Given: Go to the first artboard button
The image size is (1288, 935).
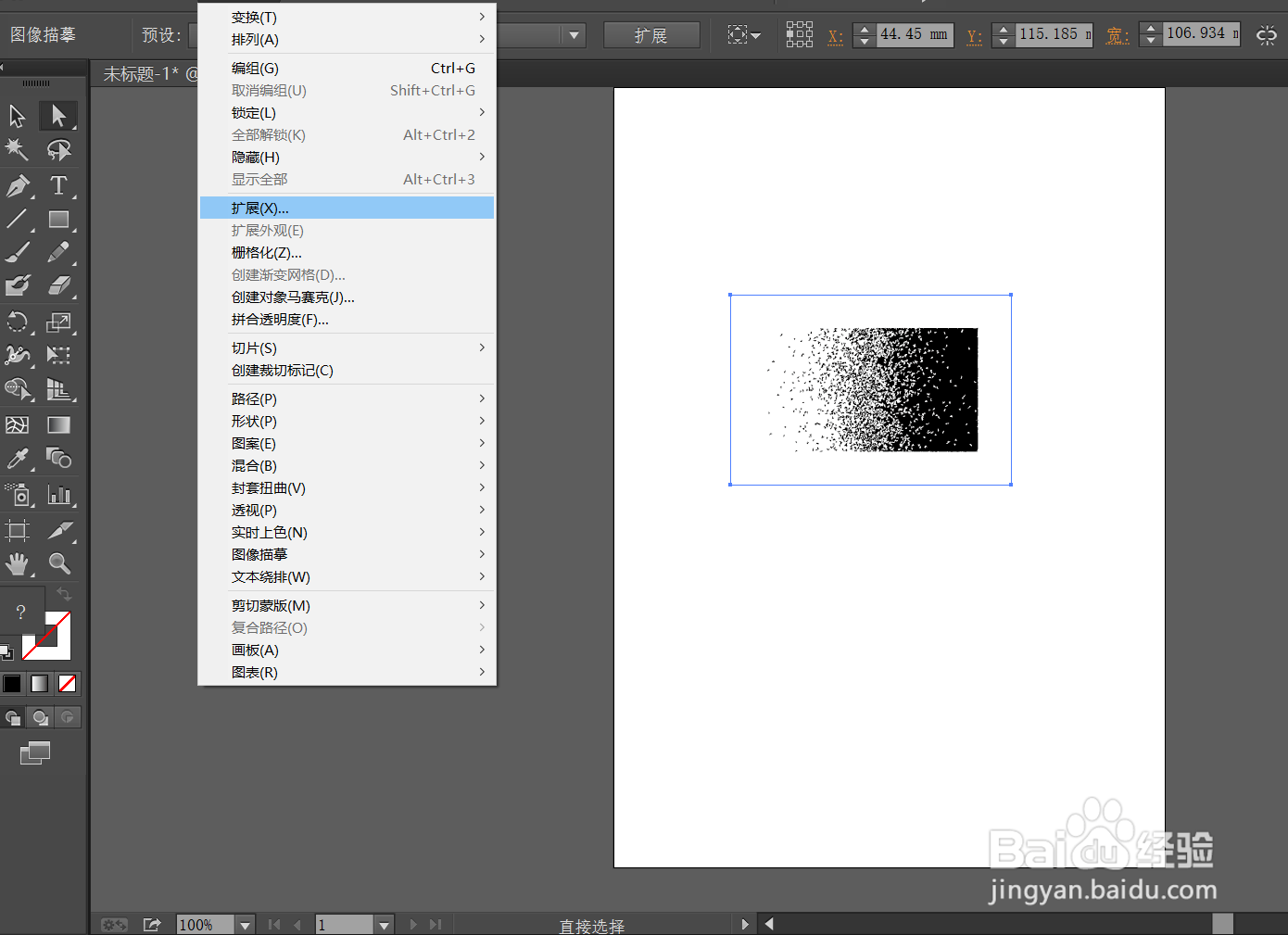Looking at the screenshot, I should coord(274,924).
